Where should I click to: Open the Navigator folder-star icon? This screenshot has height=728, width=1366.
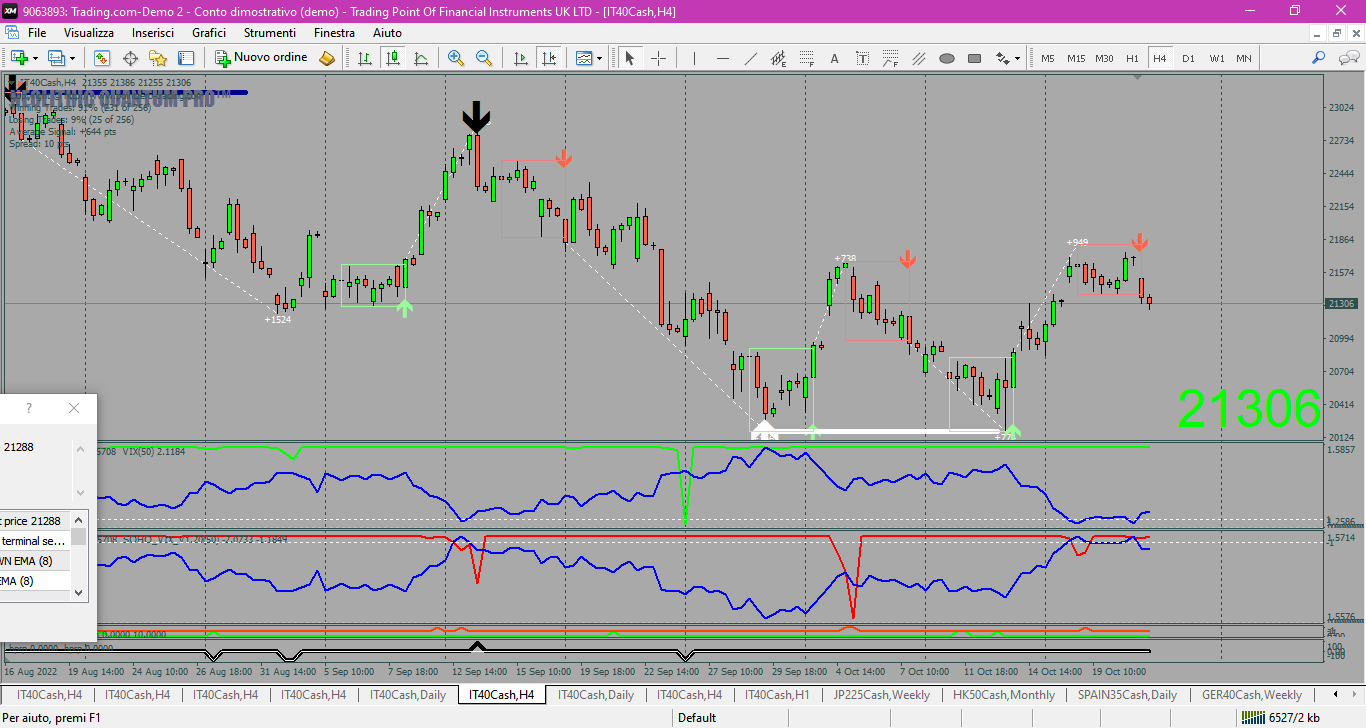(x=158, y=58)
